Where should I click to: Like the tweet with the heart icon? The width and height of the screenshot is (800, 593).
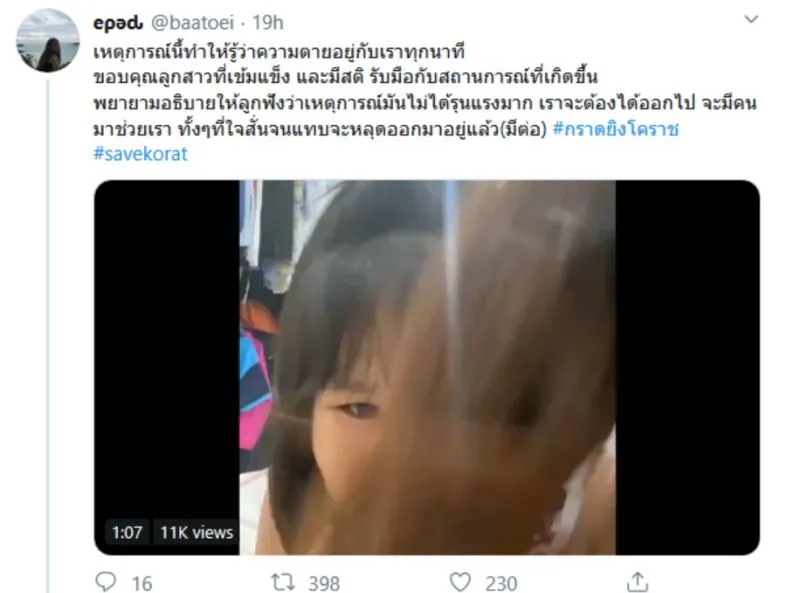coord(460,582)
